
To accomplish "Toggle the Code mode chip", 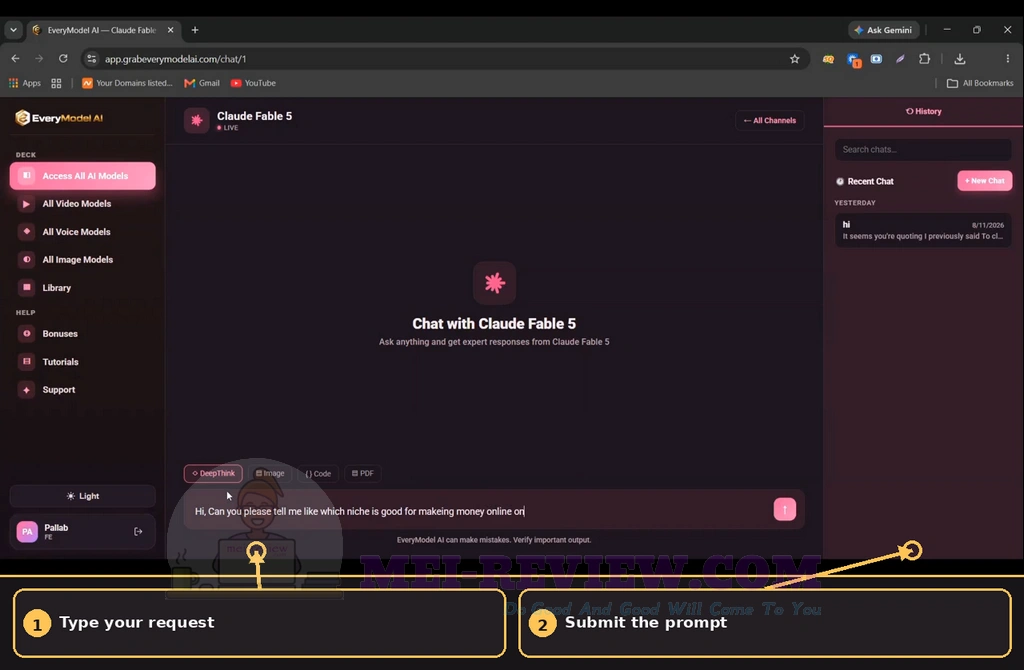I will point(318,473).
